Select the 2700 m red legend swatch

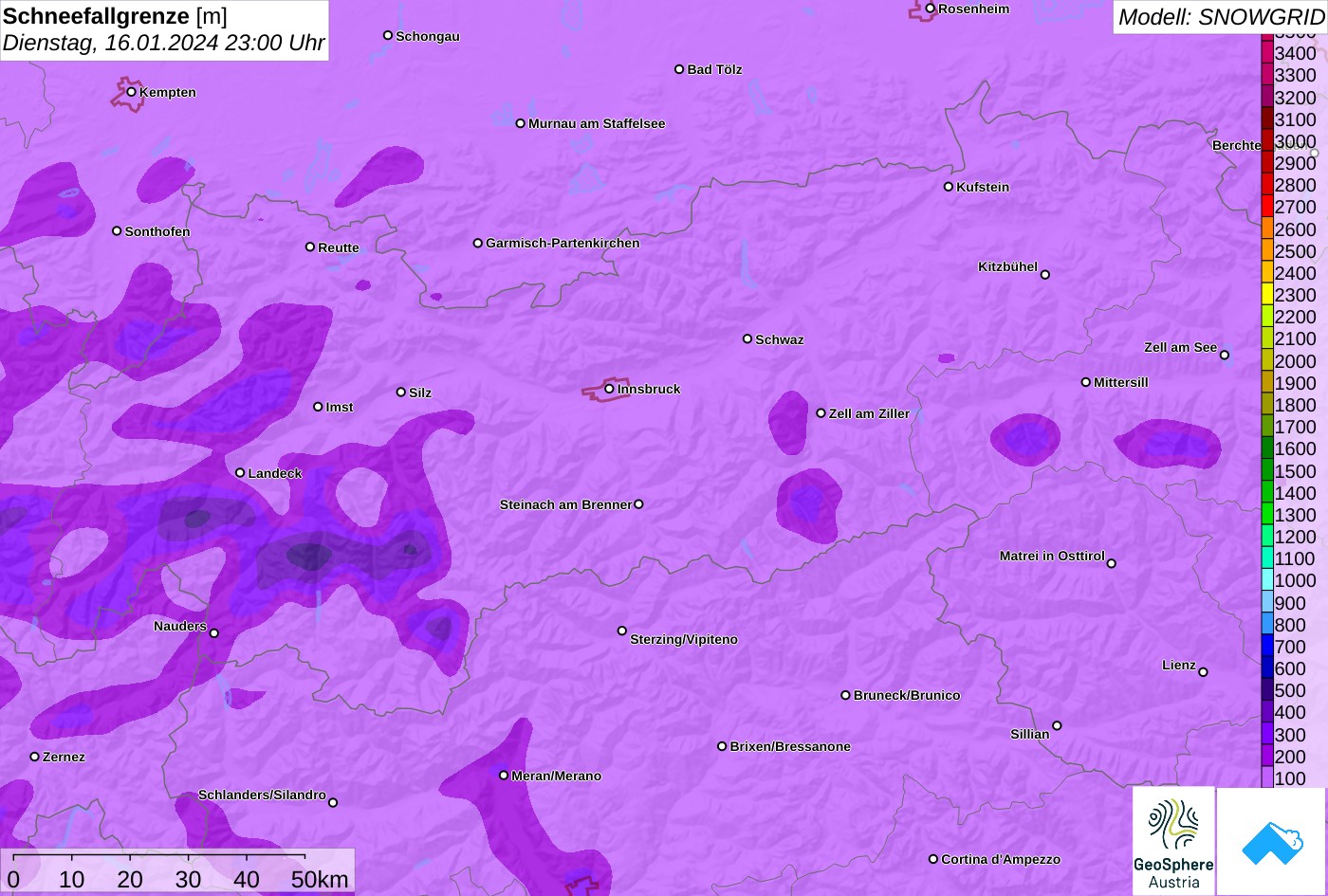(1267, 206)
